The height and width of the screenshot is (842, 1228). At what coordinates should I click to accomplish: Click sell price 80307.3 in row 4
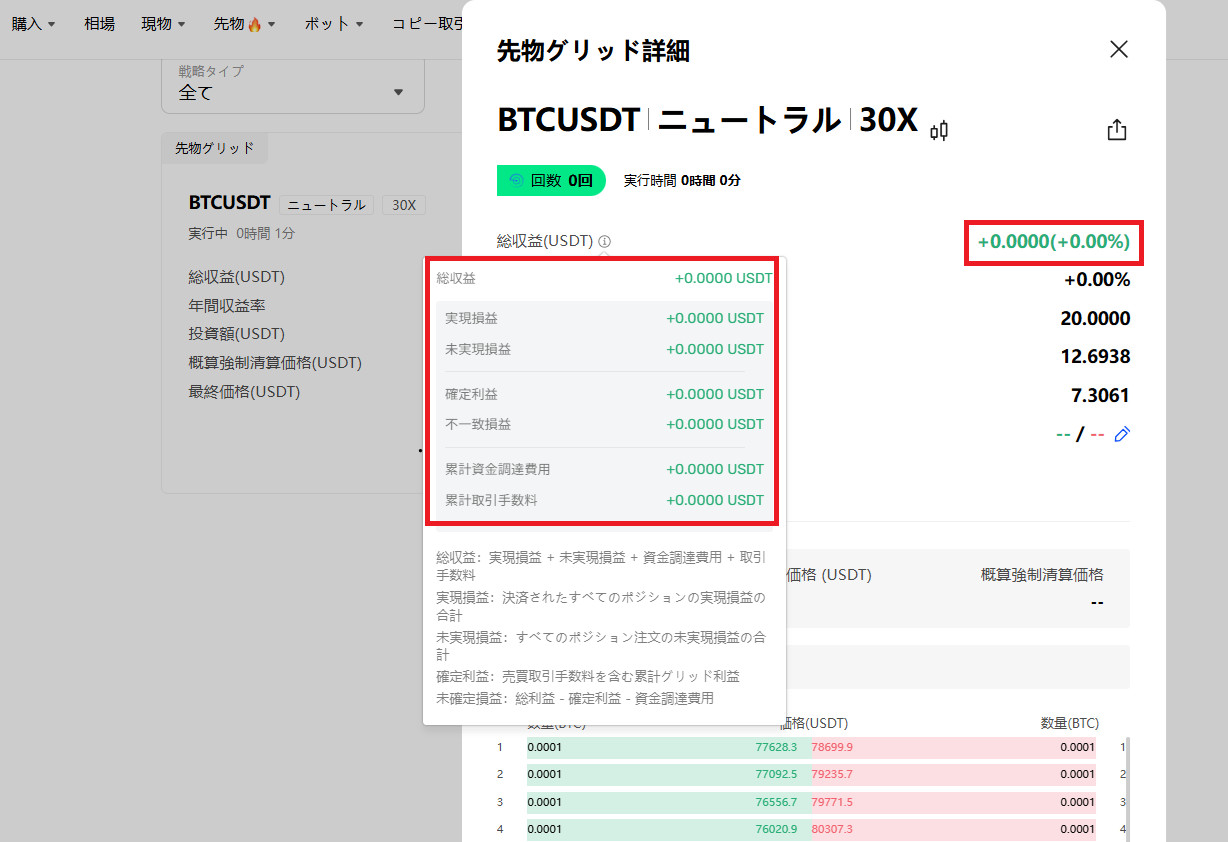[833, 829]
